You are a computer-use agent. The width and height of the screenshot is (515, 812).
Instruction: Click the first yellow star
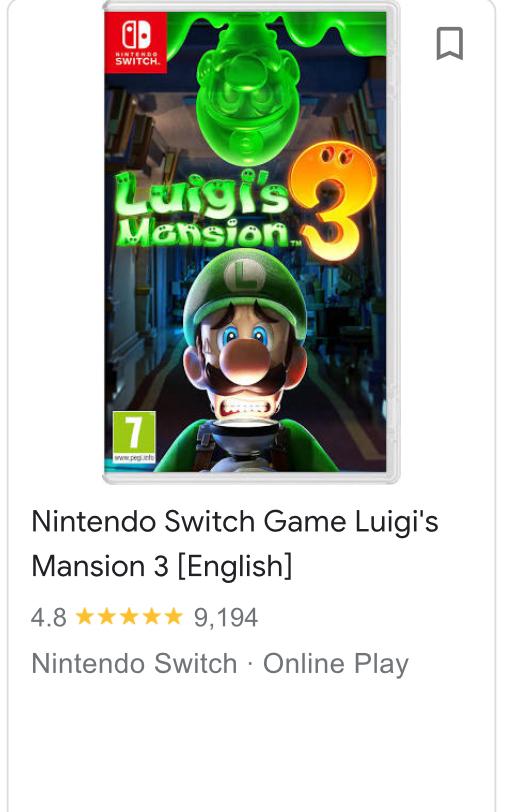click(x=85, y=617)
